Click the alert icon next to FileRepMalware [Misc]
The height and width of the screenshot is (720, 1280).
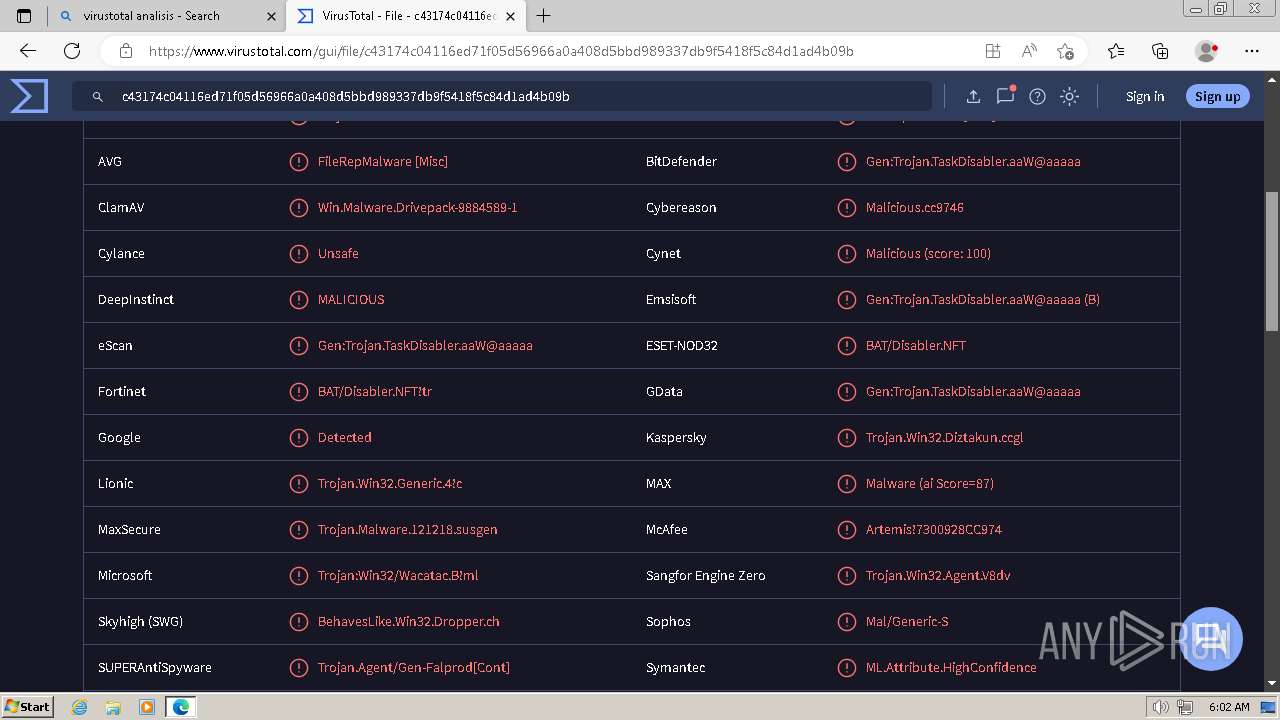(x=298, y=162)
